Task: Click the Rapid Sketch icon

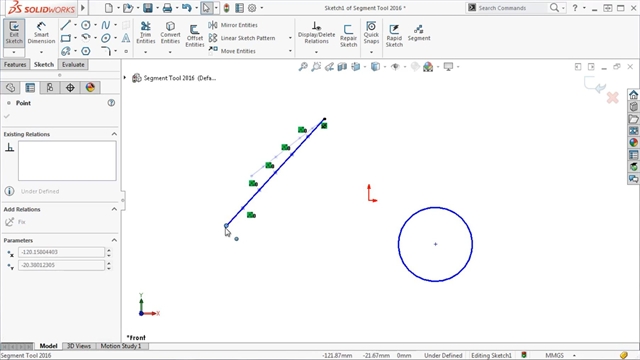Action: 394,36
